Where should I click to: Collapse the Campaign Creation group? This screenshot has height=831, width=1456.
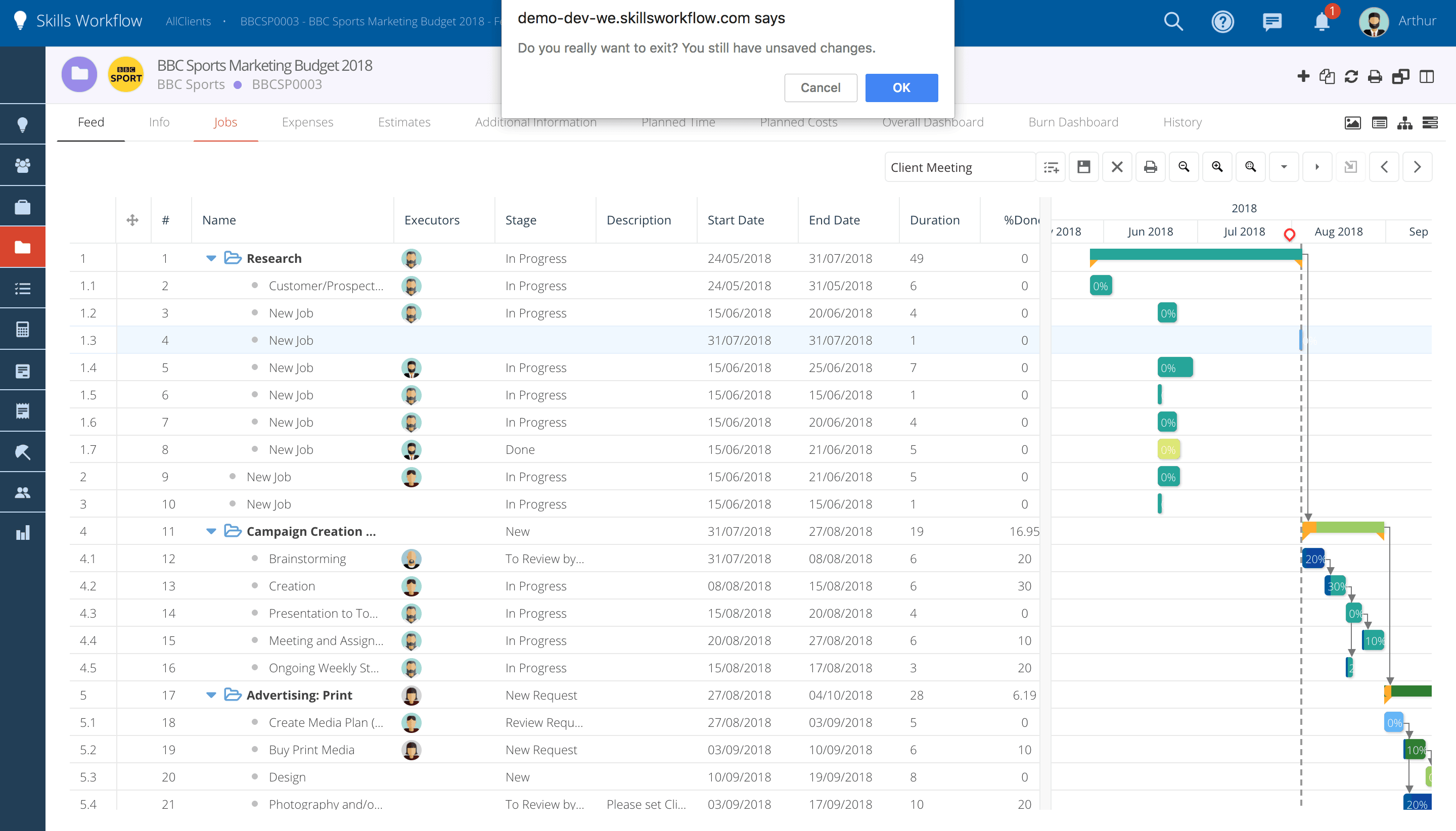[x=211, y=531]
